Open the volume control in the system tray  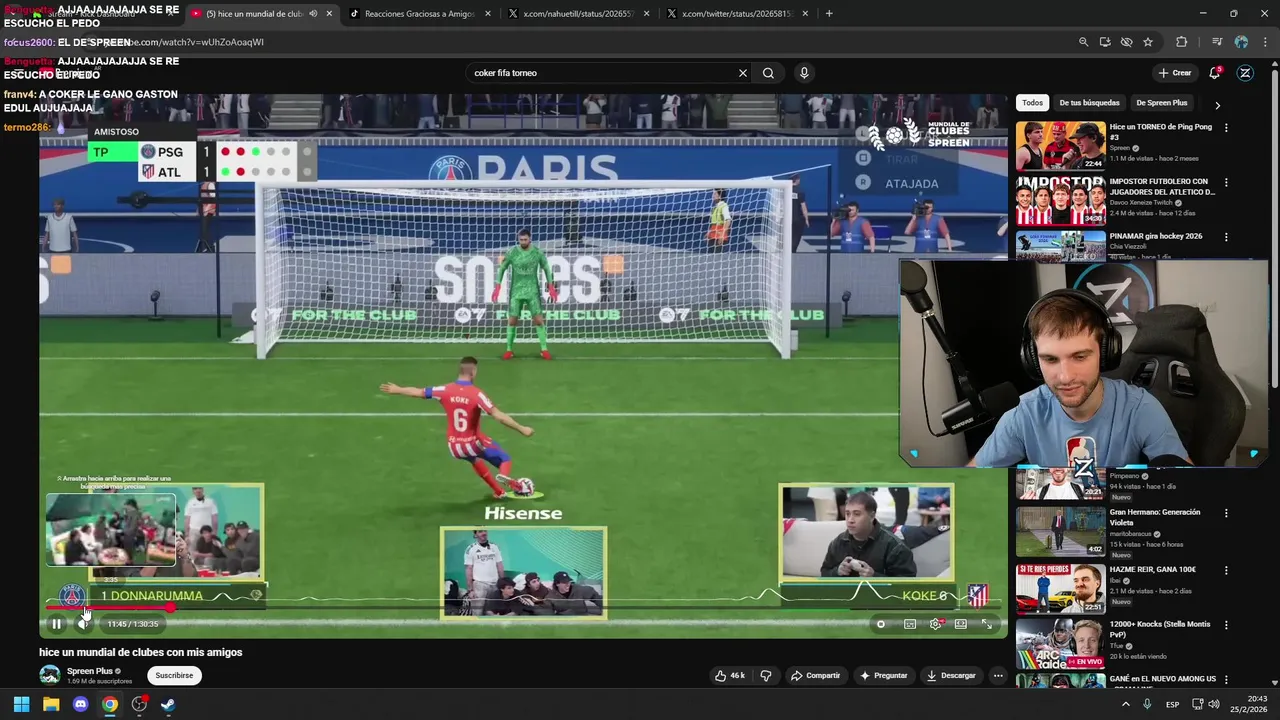1214,704
